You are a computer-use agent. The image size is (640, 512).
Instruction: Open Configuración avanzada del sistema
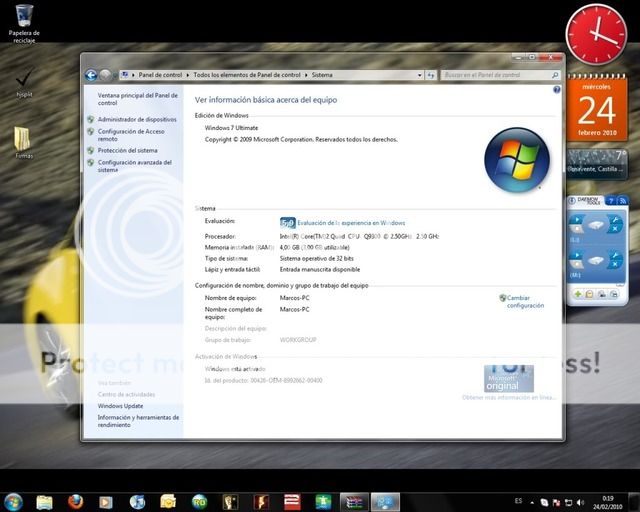coord(135,166)
